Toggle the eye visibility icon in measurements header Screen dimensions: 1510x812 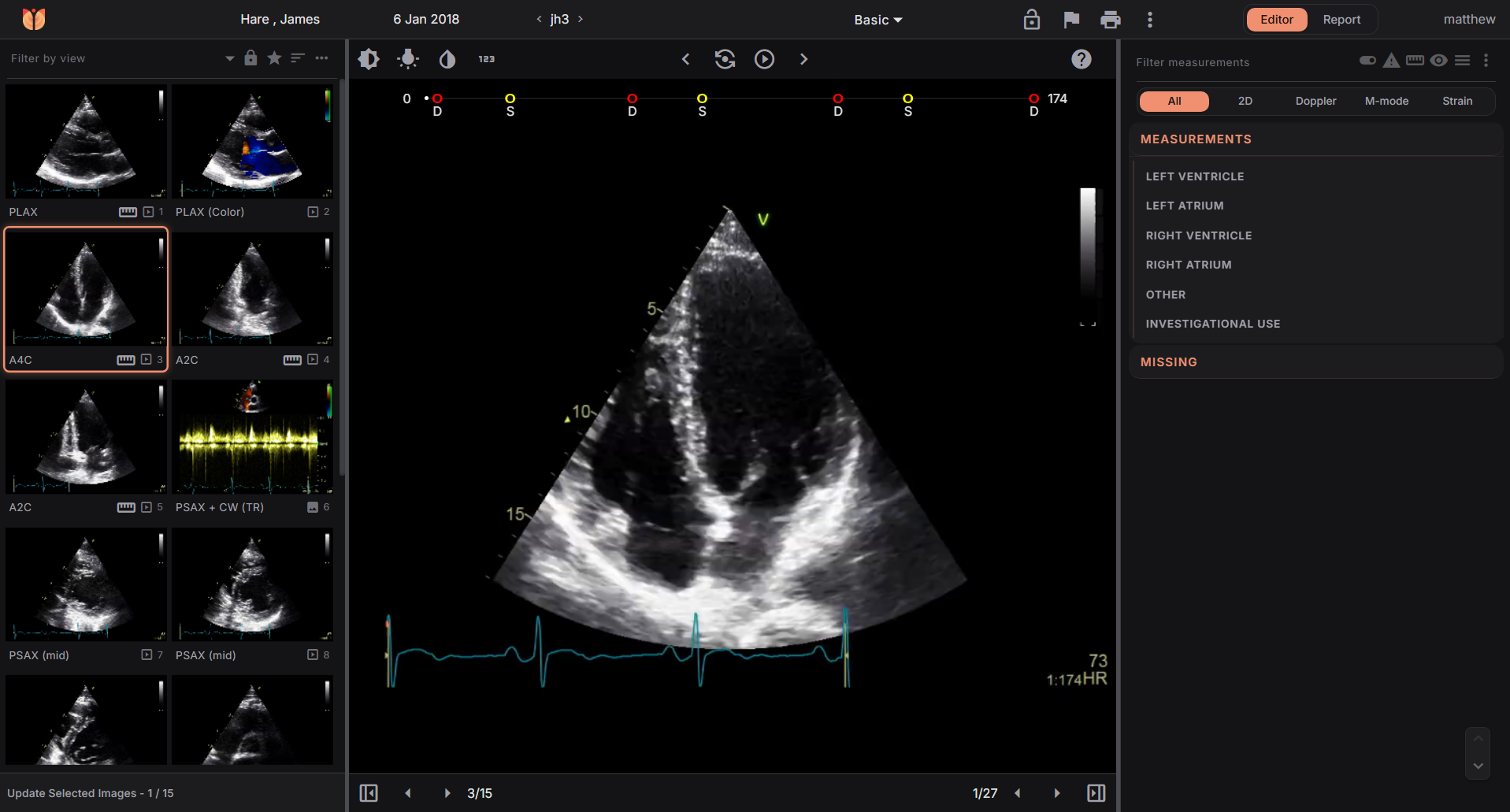1440,60
